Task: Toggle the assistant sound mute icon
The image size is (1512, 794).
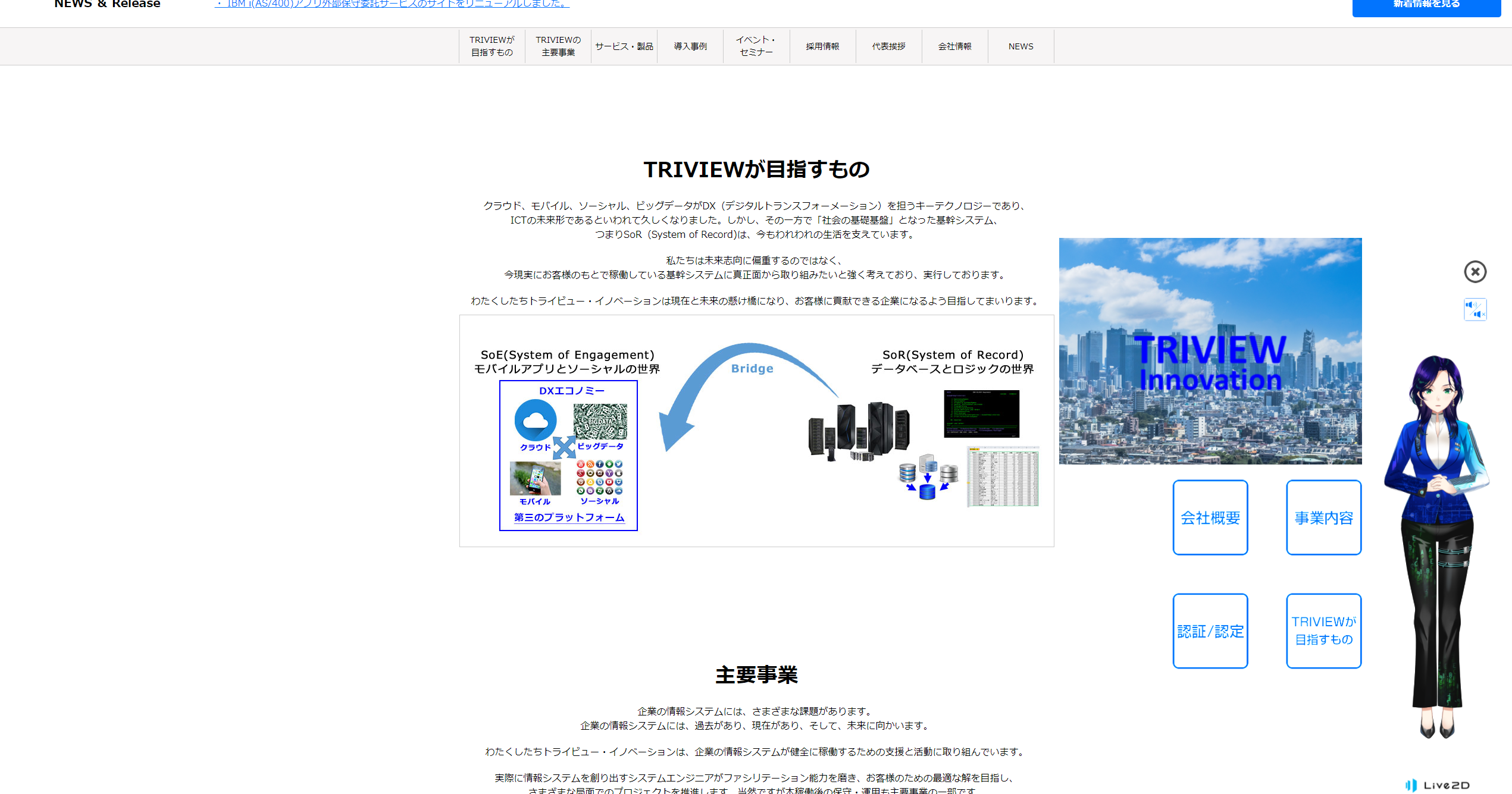Action: click(x=1475, y=309)
